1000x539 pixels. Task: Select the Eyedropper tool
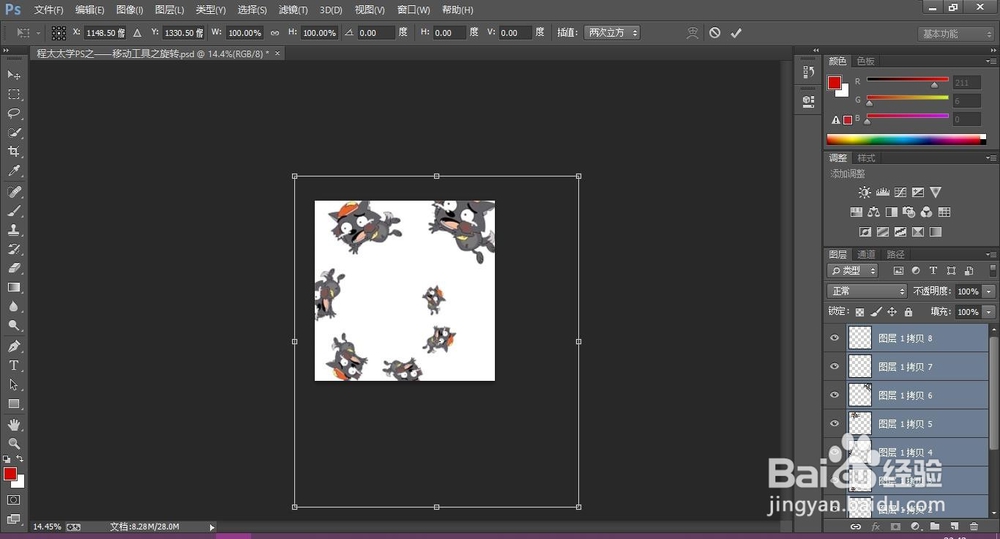point(13,170)
